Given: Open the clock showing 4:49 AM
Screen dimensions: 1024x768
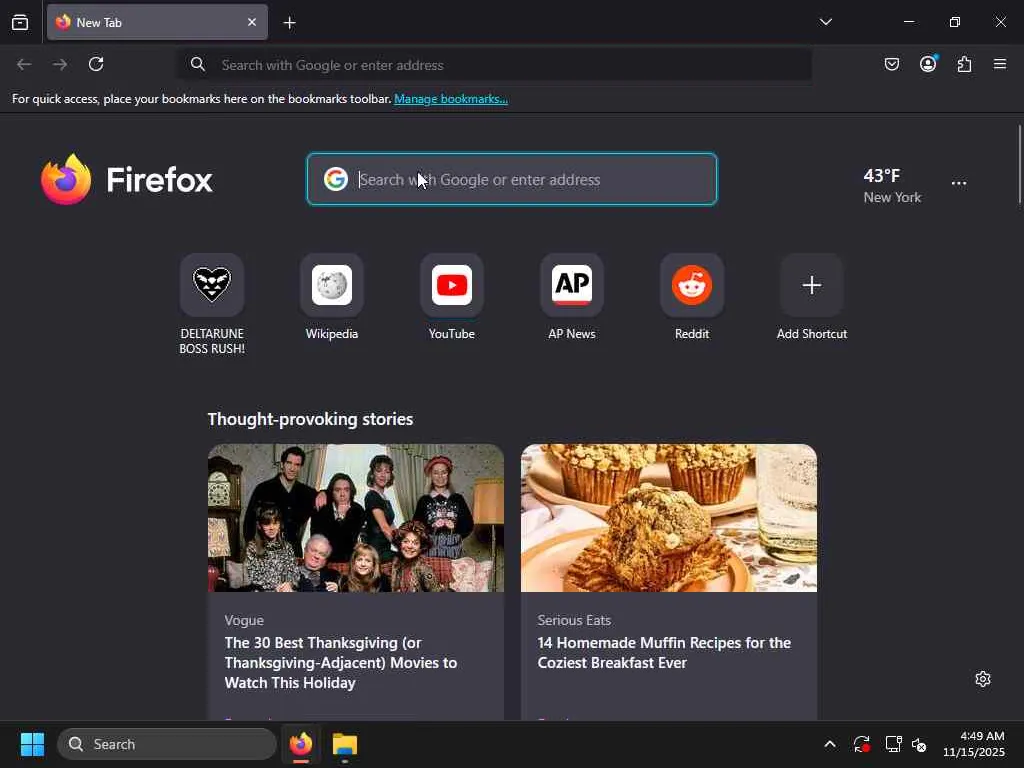Looking at the screenshot, I should point(974,744).
